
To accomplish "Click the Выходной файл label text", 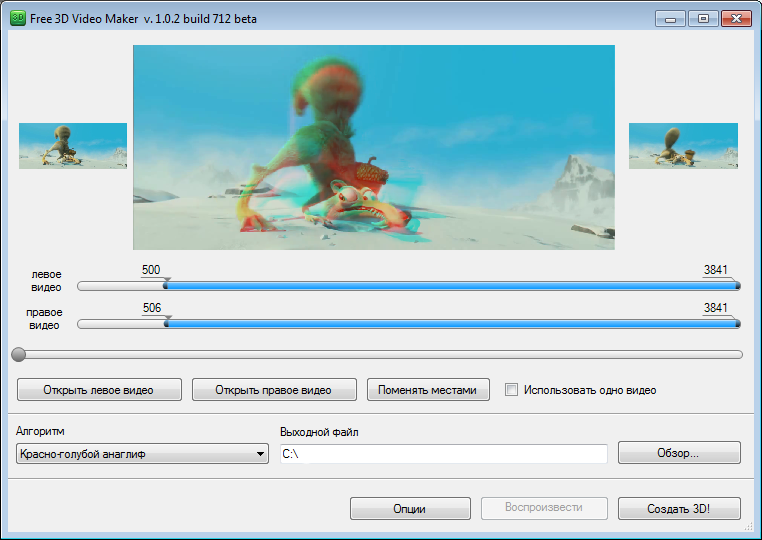I will [x=319, y=432].
